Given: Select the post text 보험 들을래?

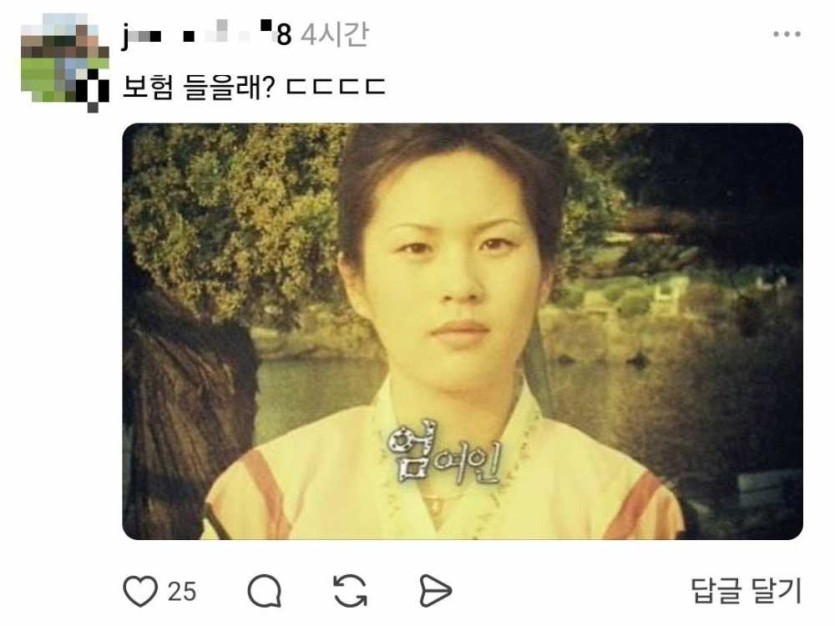Looking at the screenshot, I should [x=198, y=87].
